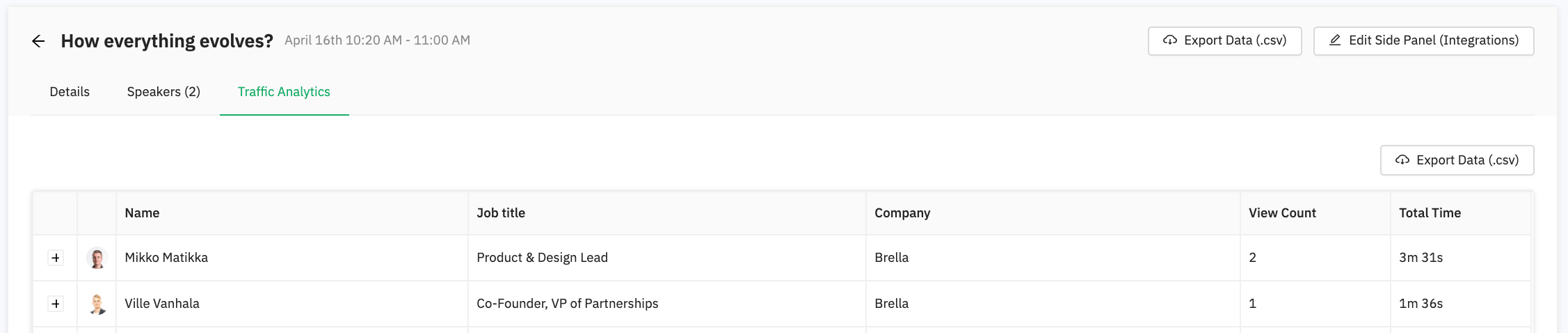The height and width of the screenshot is (333, 1568).
Task: Expand the Mikko Matikka row
Action: [56, 258]
